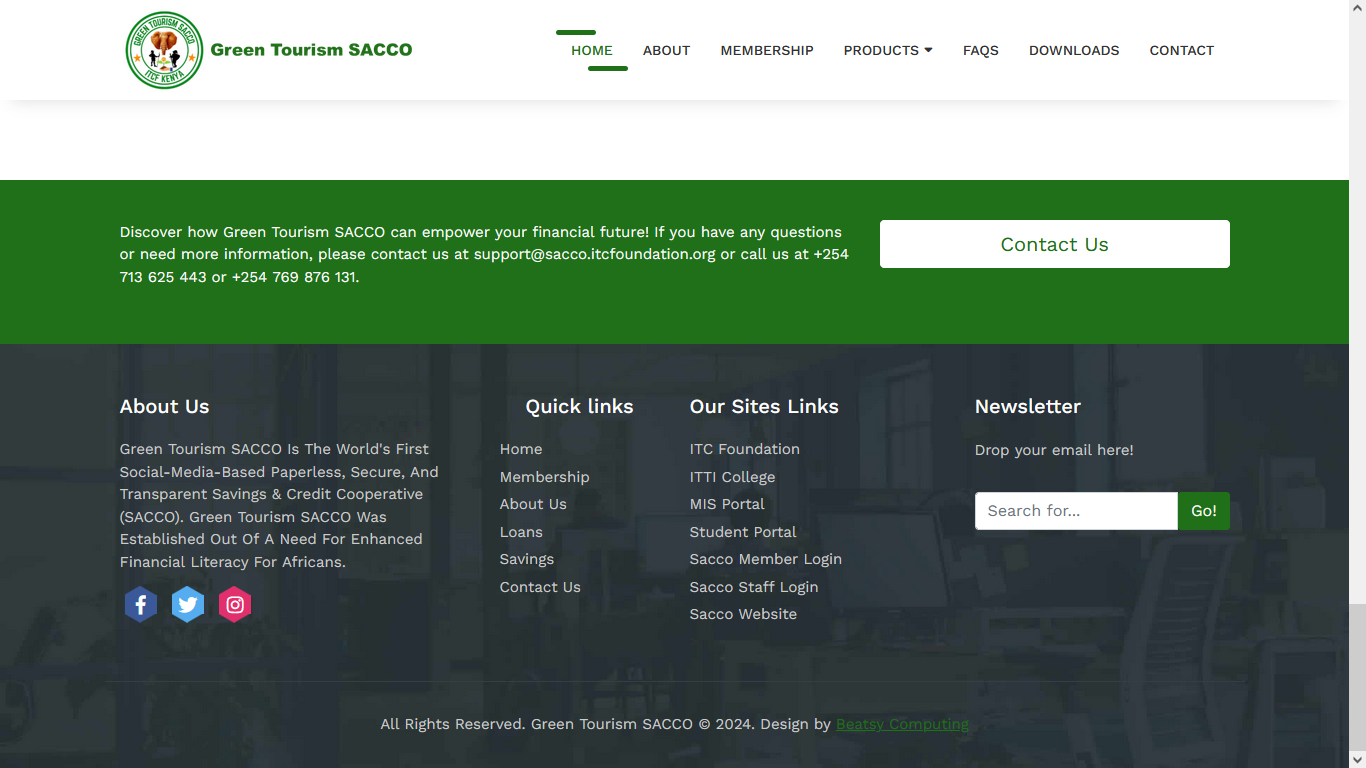Open the Facebook social icon
Image resolution: width=1366 pixels, height=768 pixels.
(x=141, y=604)
